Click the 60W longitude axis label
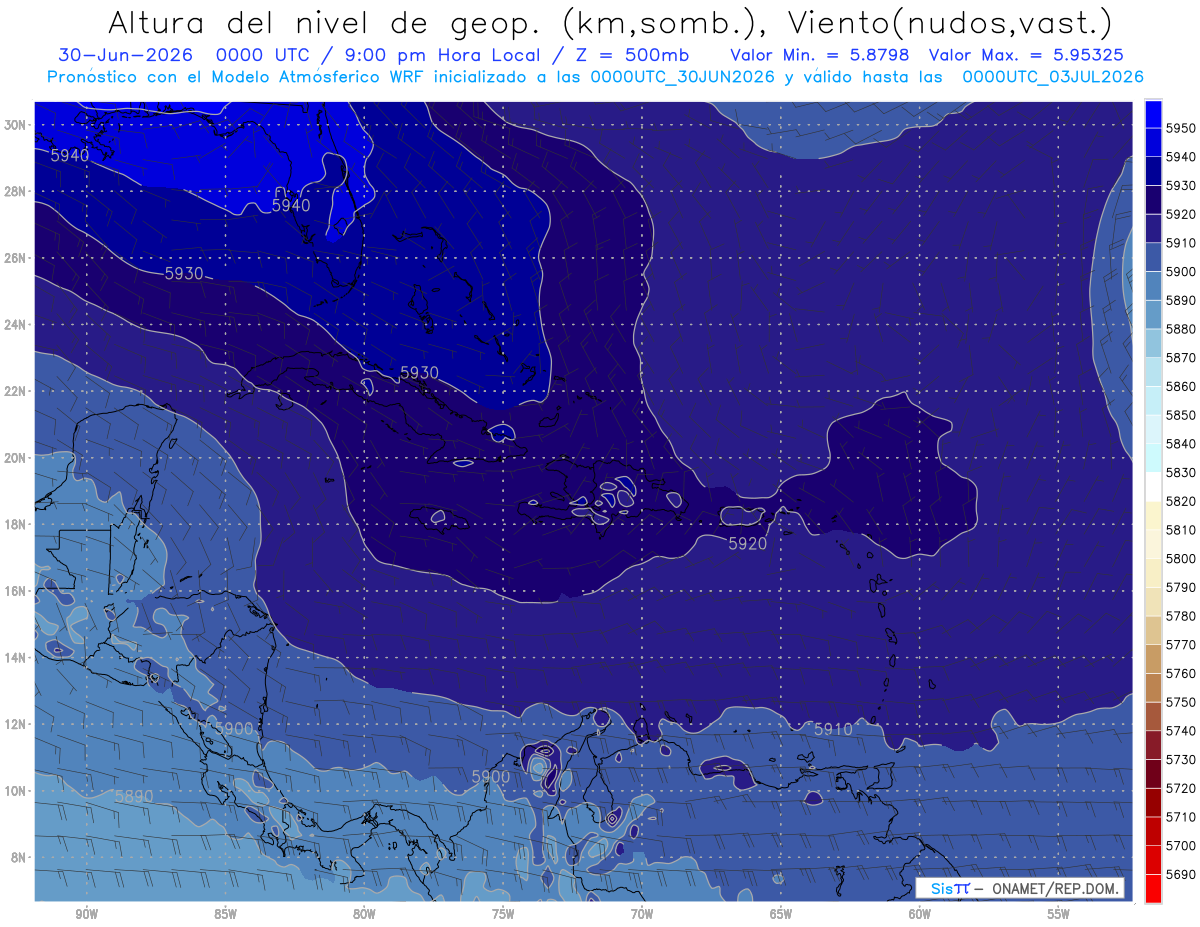The width and height of the screenshot is (1200, 927). tap(920, 914)
